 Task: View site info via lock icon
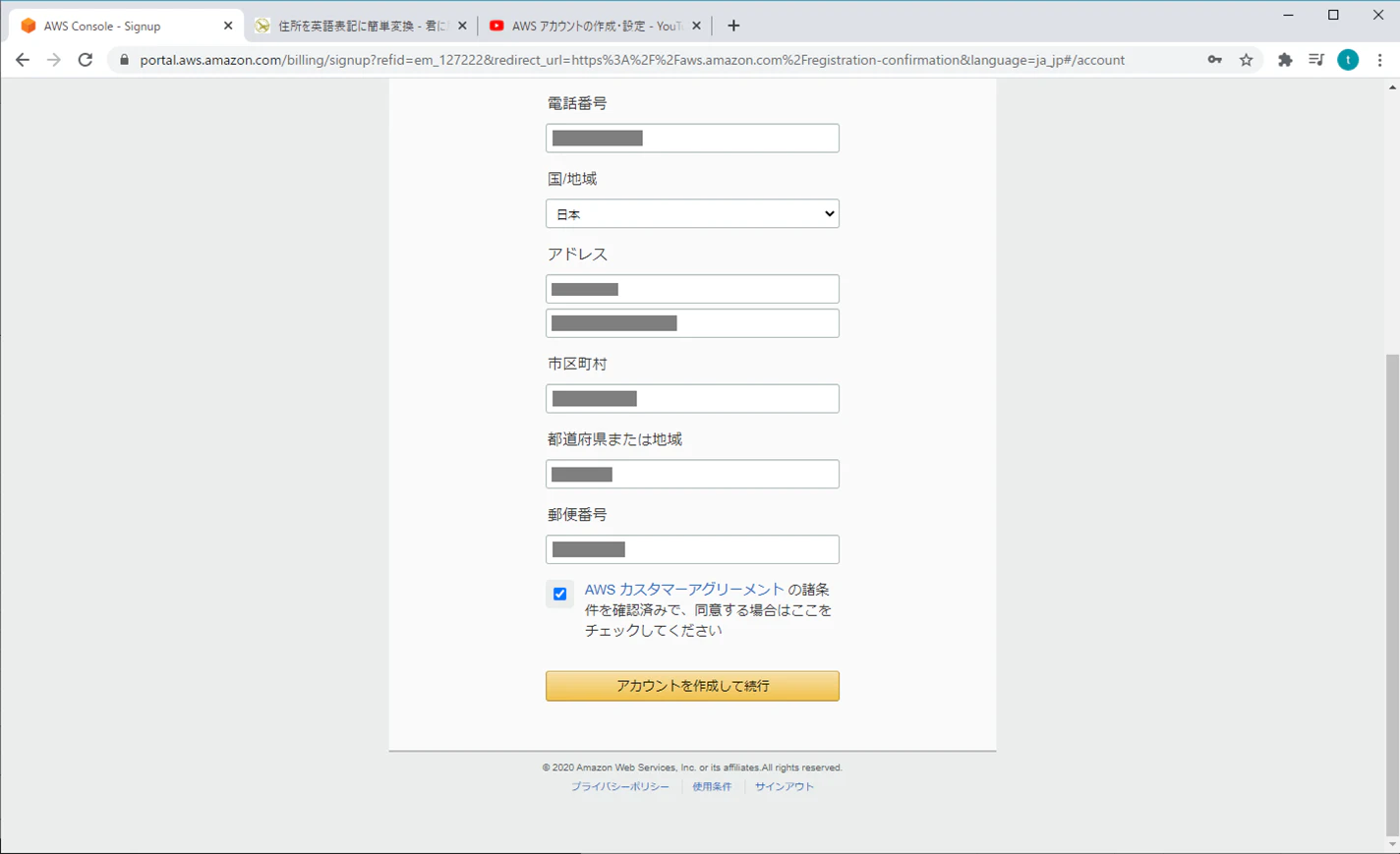(x=124, y=60)
